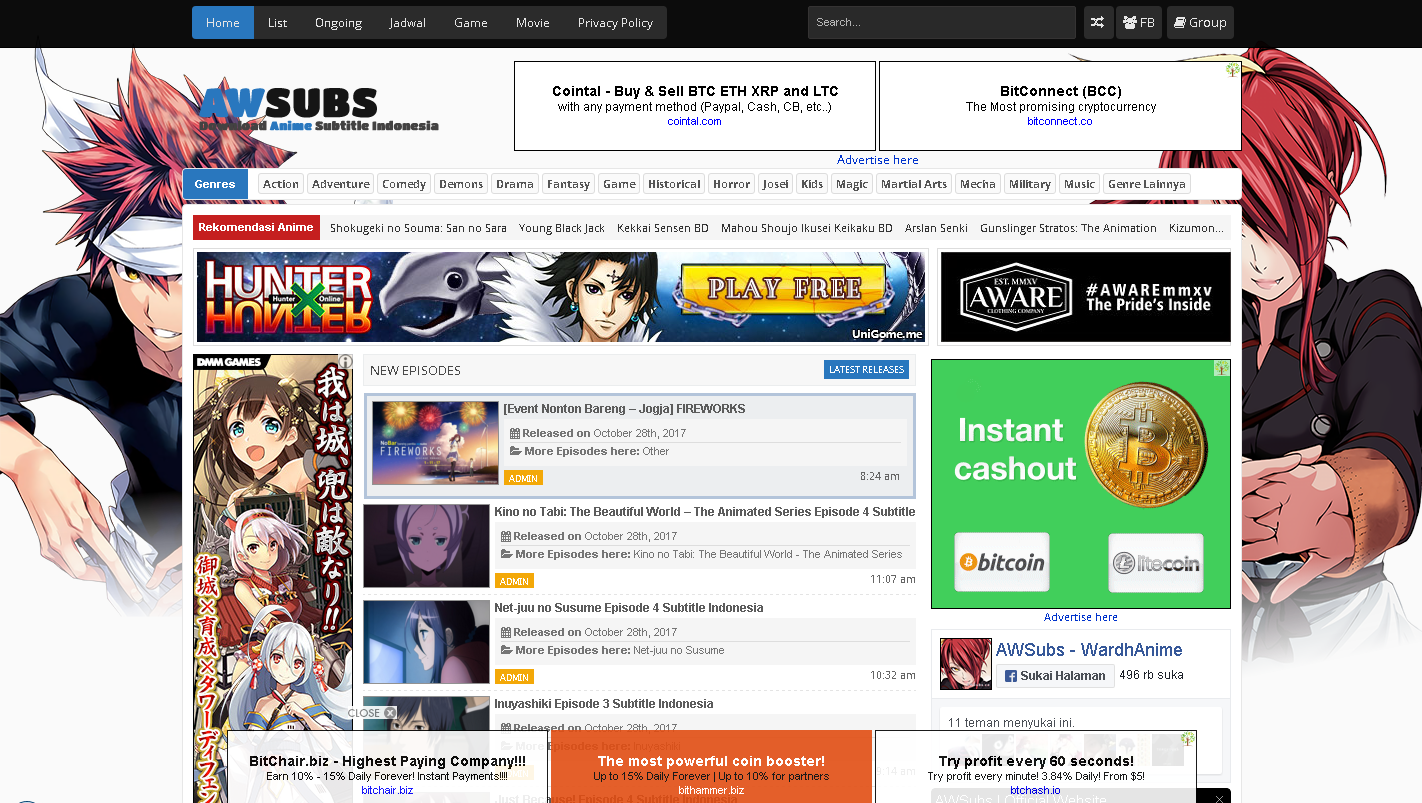1422x803 pixels.
Task: Open the List menu item
Action: pyautogui.click(x=278, y=22)
